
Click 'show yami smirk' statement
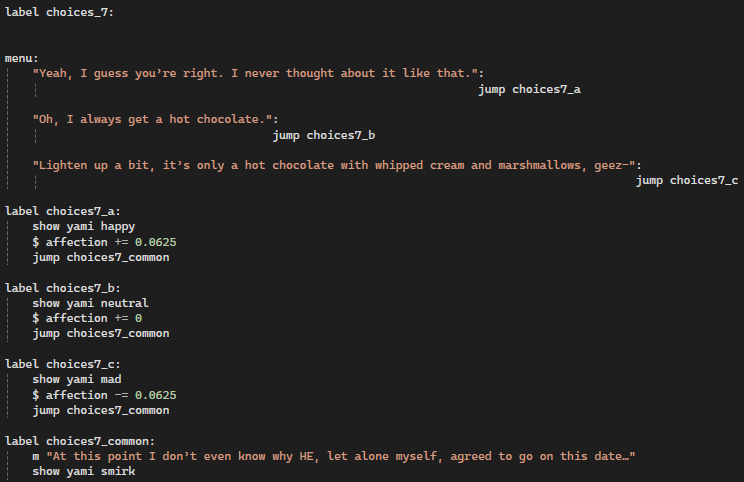tap(84, 472)
